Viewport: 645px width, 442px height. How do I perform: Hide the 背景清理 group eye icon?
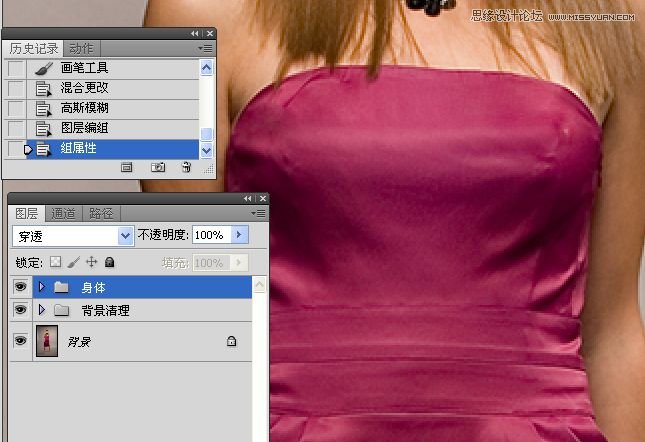click(x=19, y=311)
